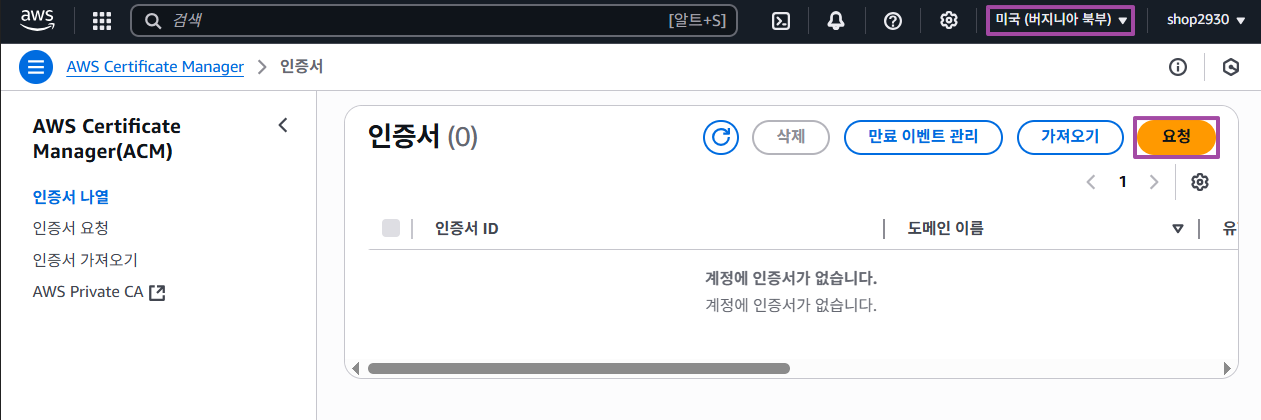The height and width of the screenshot is (420, 1261).
Task: Sort by 도메인 이름 column arrow
Action: (1178, 229)
